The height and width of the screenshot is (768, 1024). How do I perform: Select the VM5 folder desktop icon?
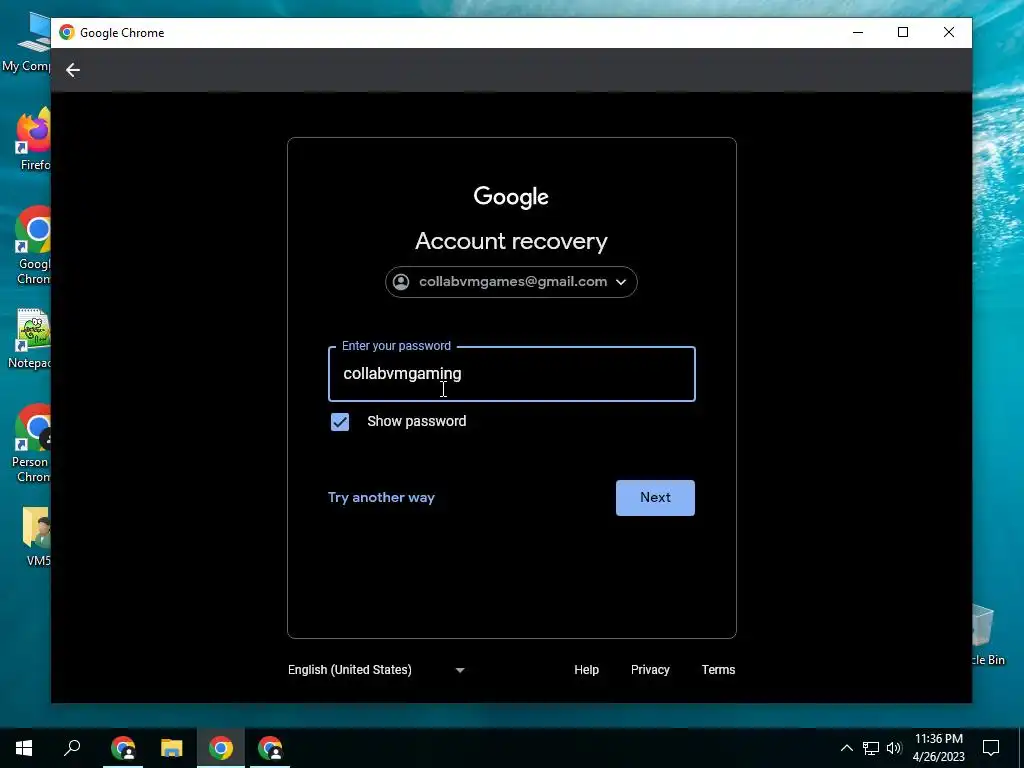point(37,537)
